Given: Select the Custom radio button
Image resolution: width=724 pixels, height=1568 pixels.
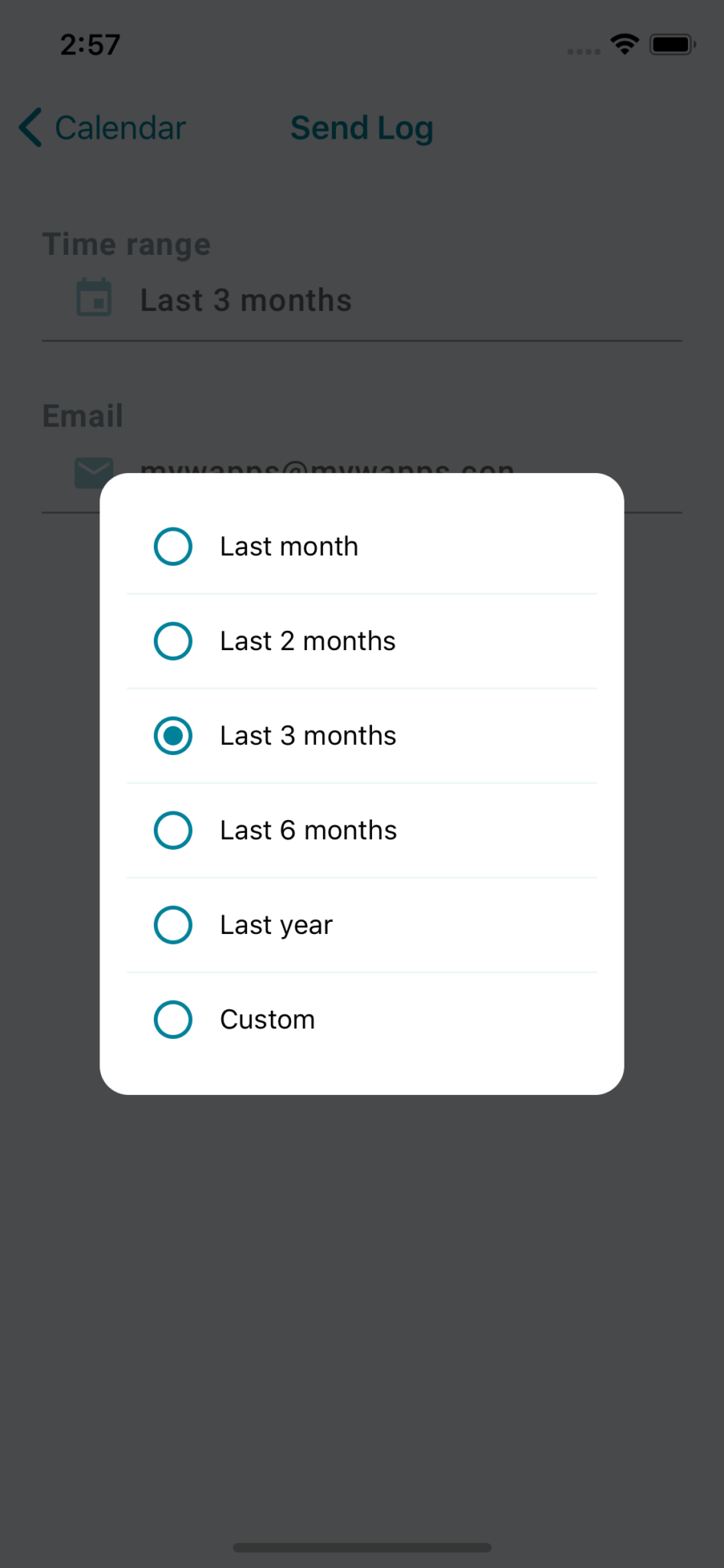Looking at the screenshot, I should [173, 1020].
